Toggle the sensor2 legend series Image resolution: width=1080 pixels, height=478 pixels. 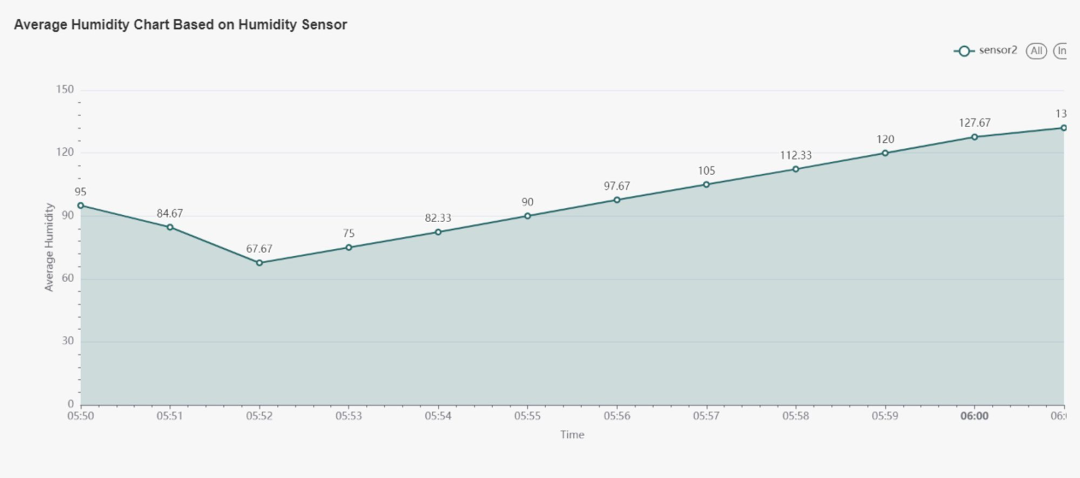[x=998, y=51]
